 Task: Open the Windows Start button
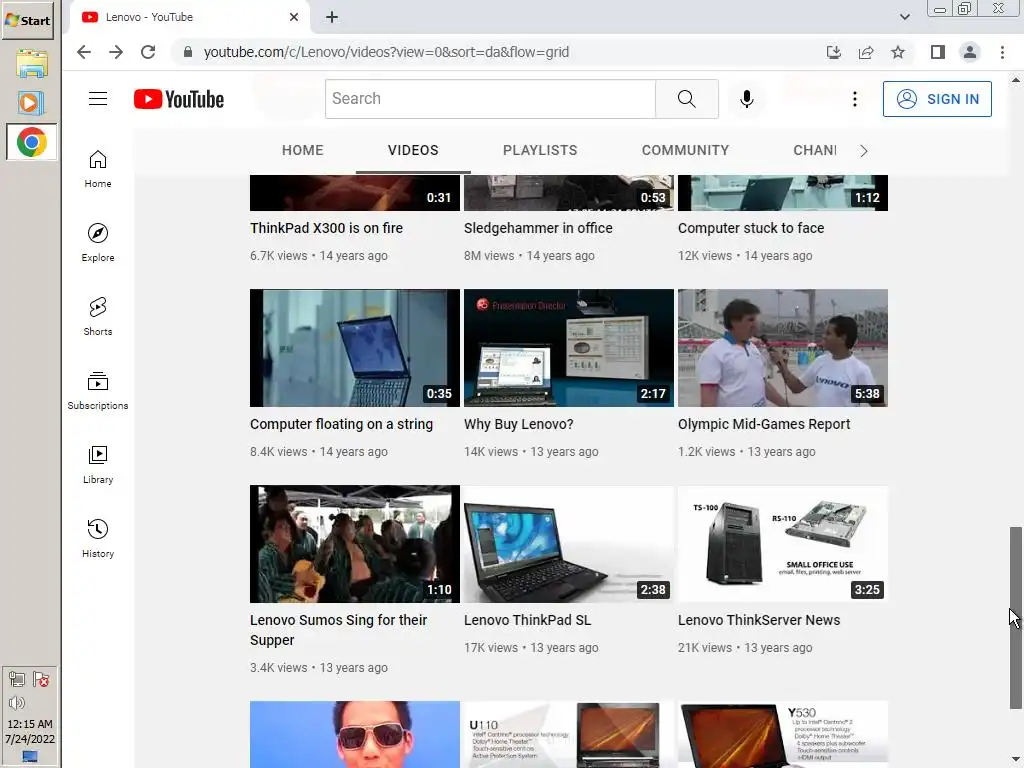27,20
